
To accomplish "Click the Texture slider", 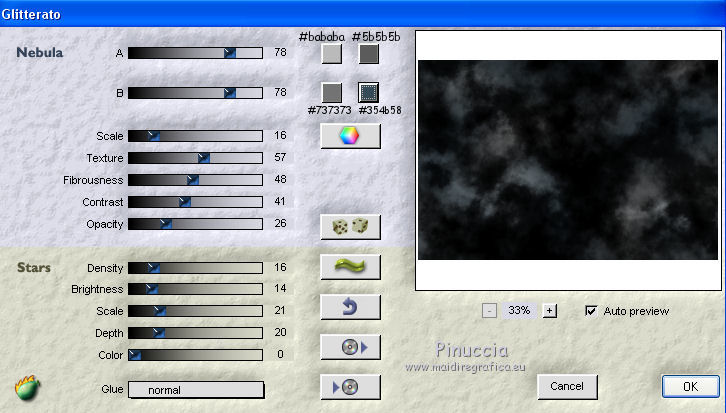I will click(x=195, y=158).
